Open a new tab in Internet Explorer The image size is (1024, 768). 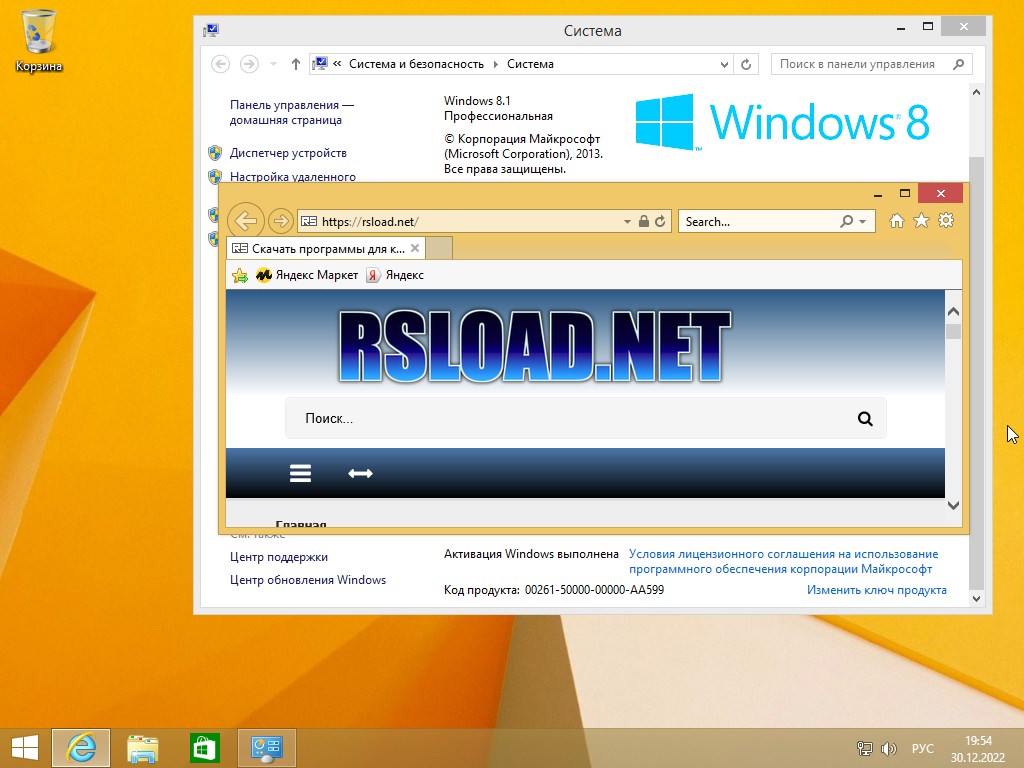pyautogui.click(x=439, y=248)
